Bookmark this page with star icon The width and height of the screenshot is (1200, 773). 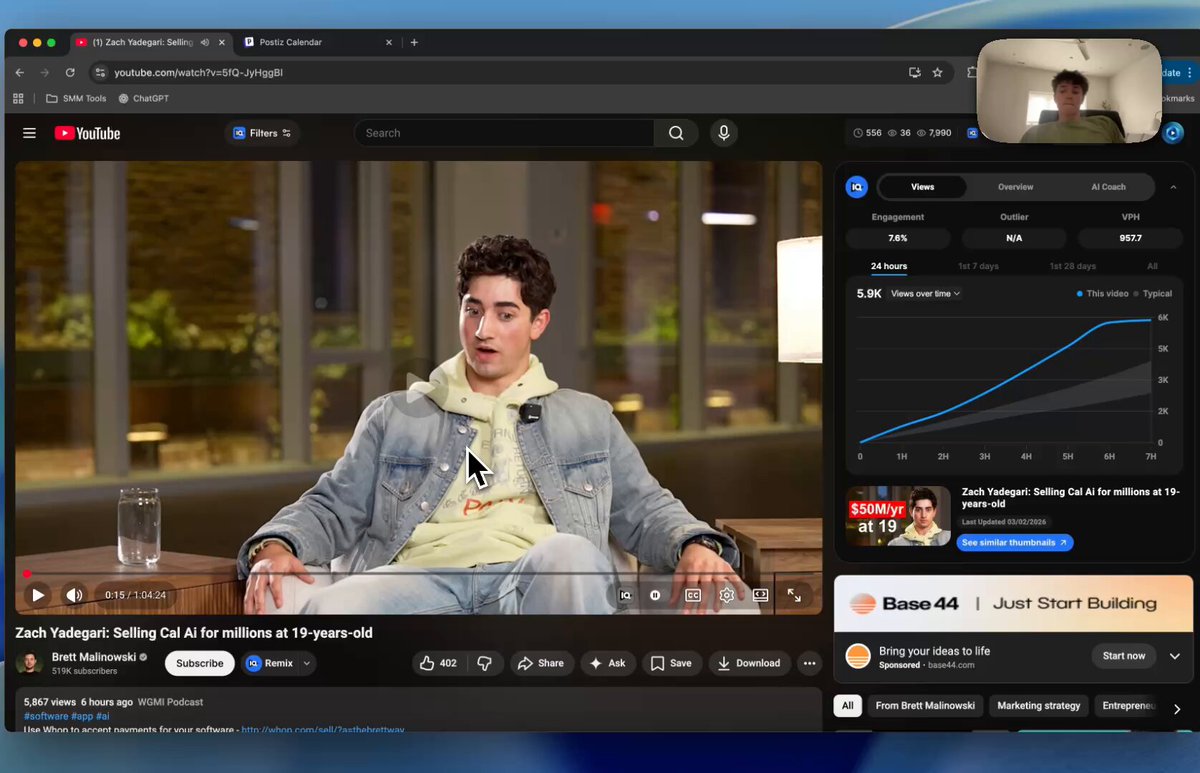click(937, 73)
